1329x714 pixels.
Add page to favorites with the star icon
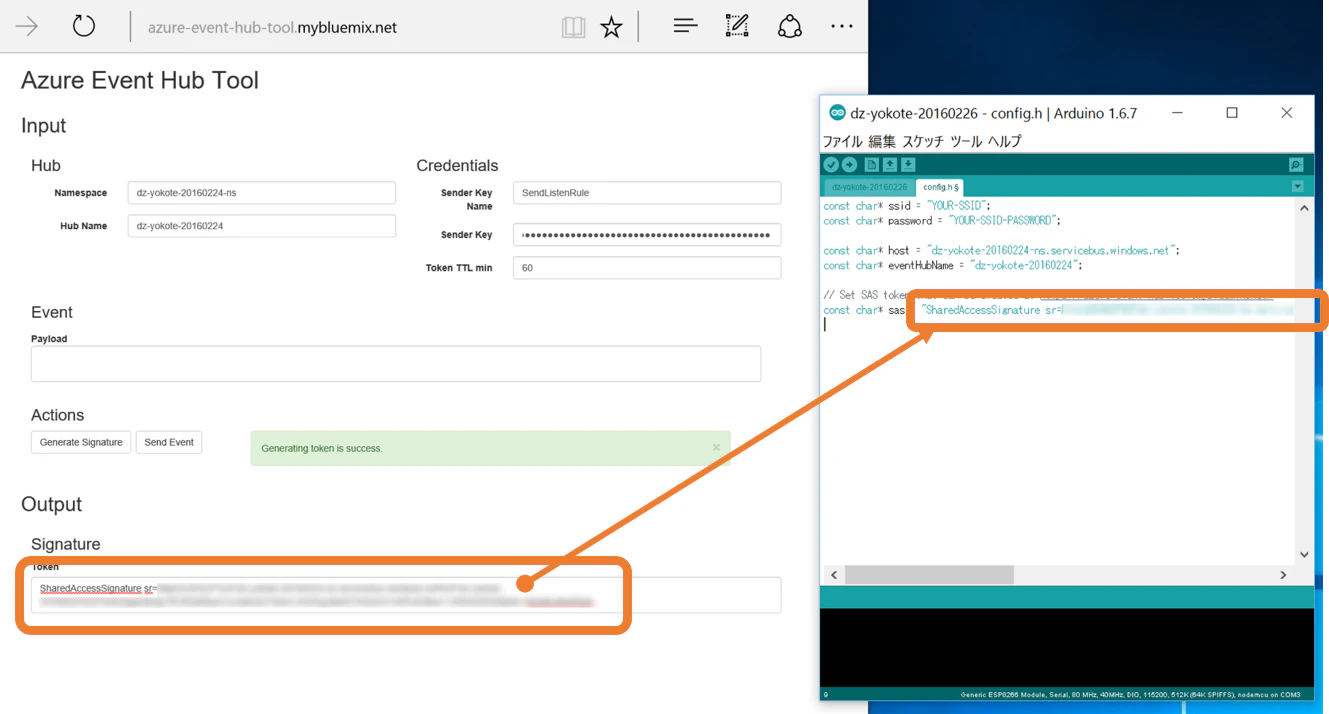(x=611, y=27)
